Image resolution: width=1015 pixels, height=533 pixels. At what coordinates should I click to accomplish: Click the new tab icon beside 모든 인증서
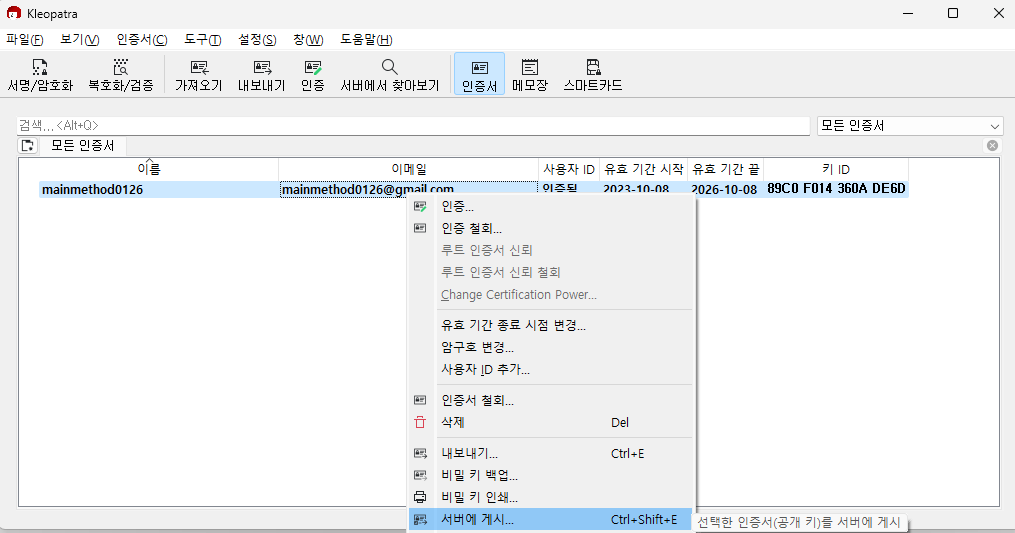tap(28, 146)
